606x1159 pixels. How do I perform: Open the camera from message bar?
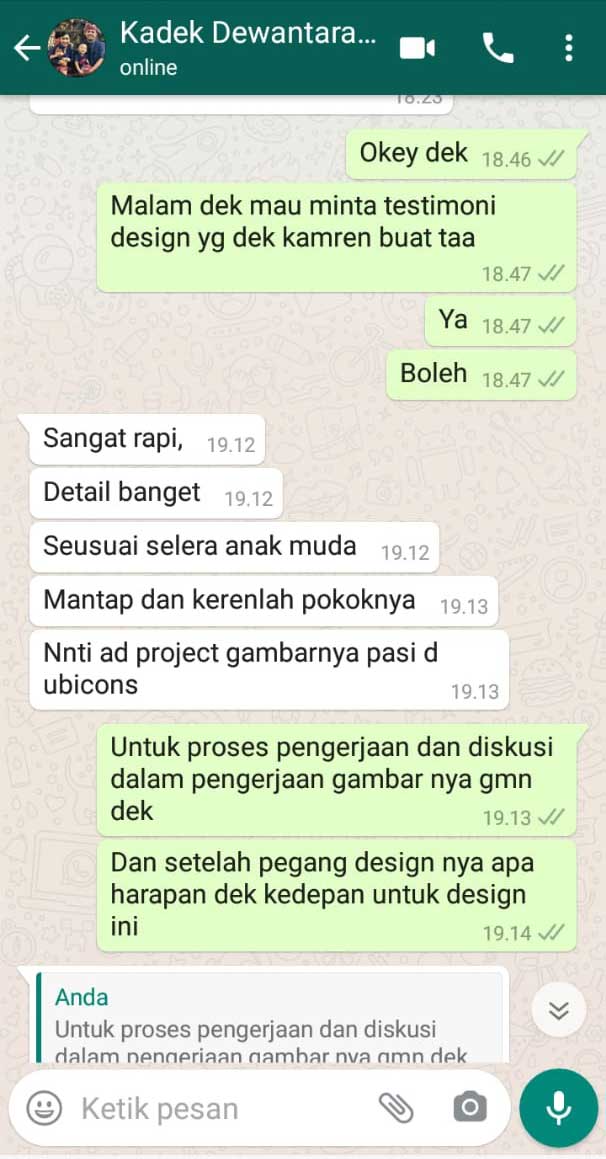[469, 1108]
